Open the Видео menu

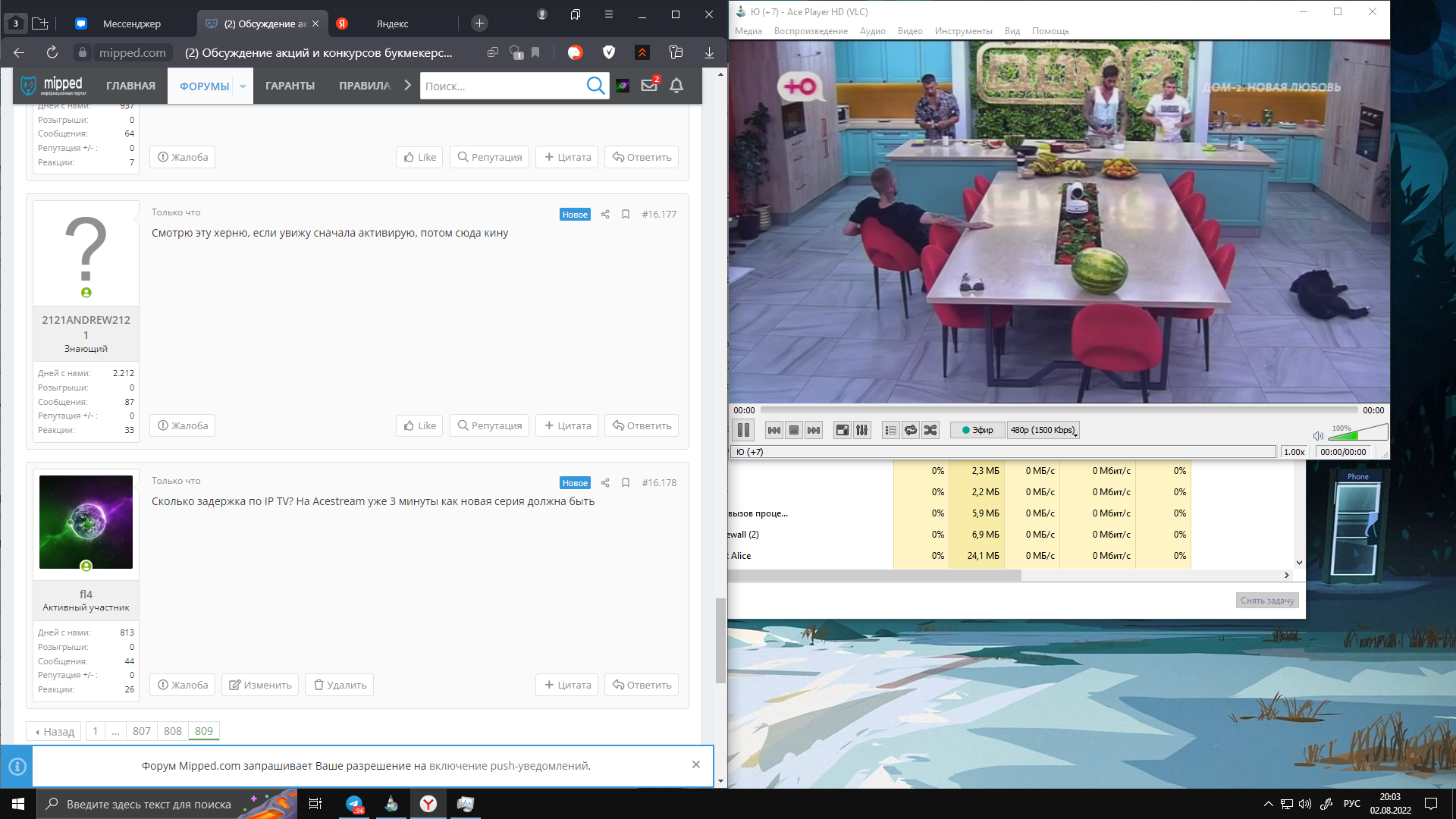click(910, 31)
